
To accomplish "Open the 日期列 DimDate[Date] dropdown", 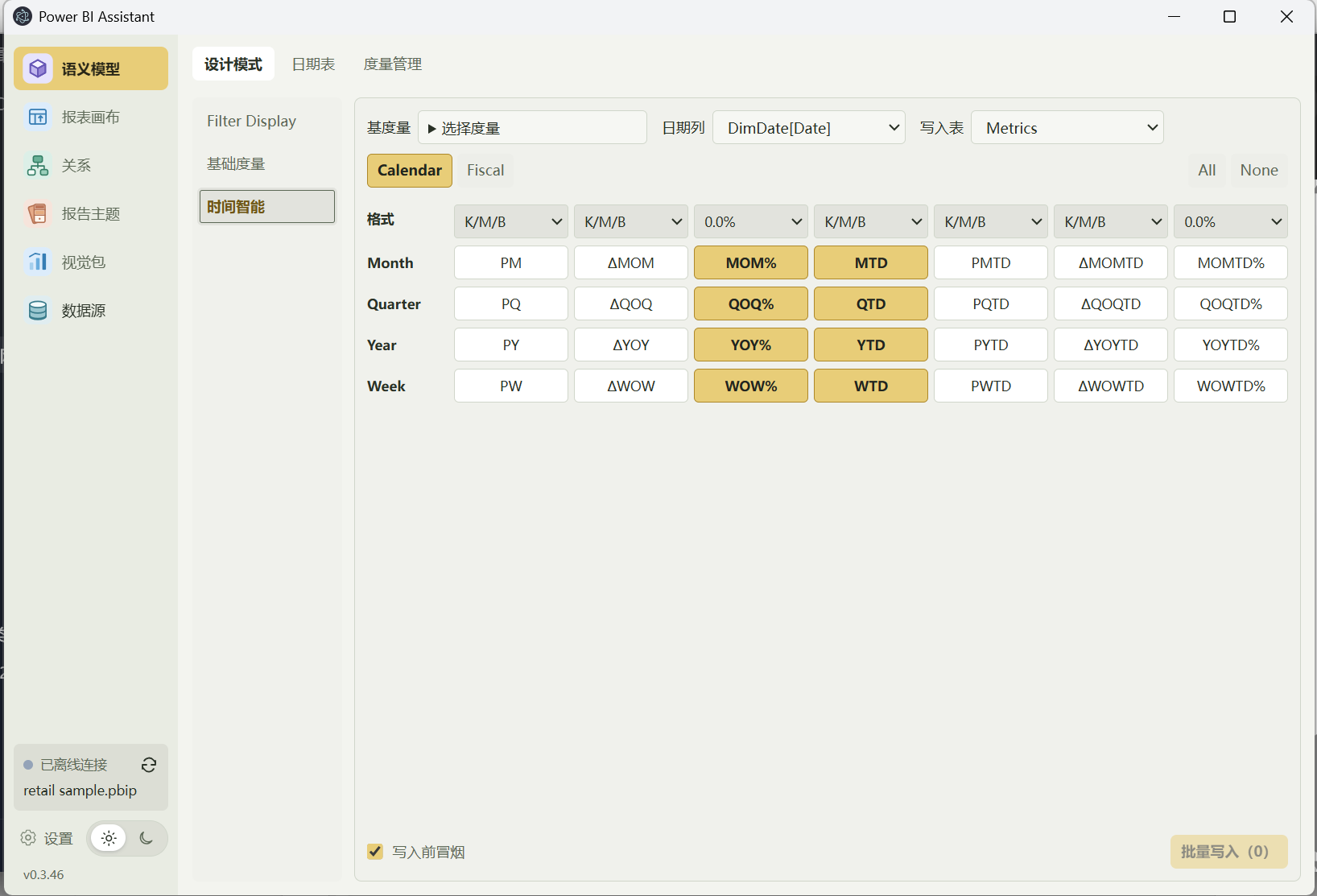I will tap(809, 127).
